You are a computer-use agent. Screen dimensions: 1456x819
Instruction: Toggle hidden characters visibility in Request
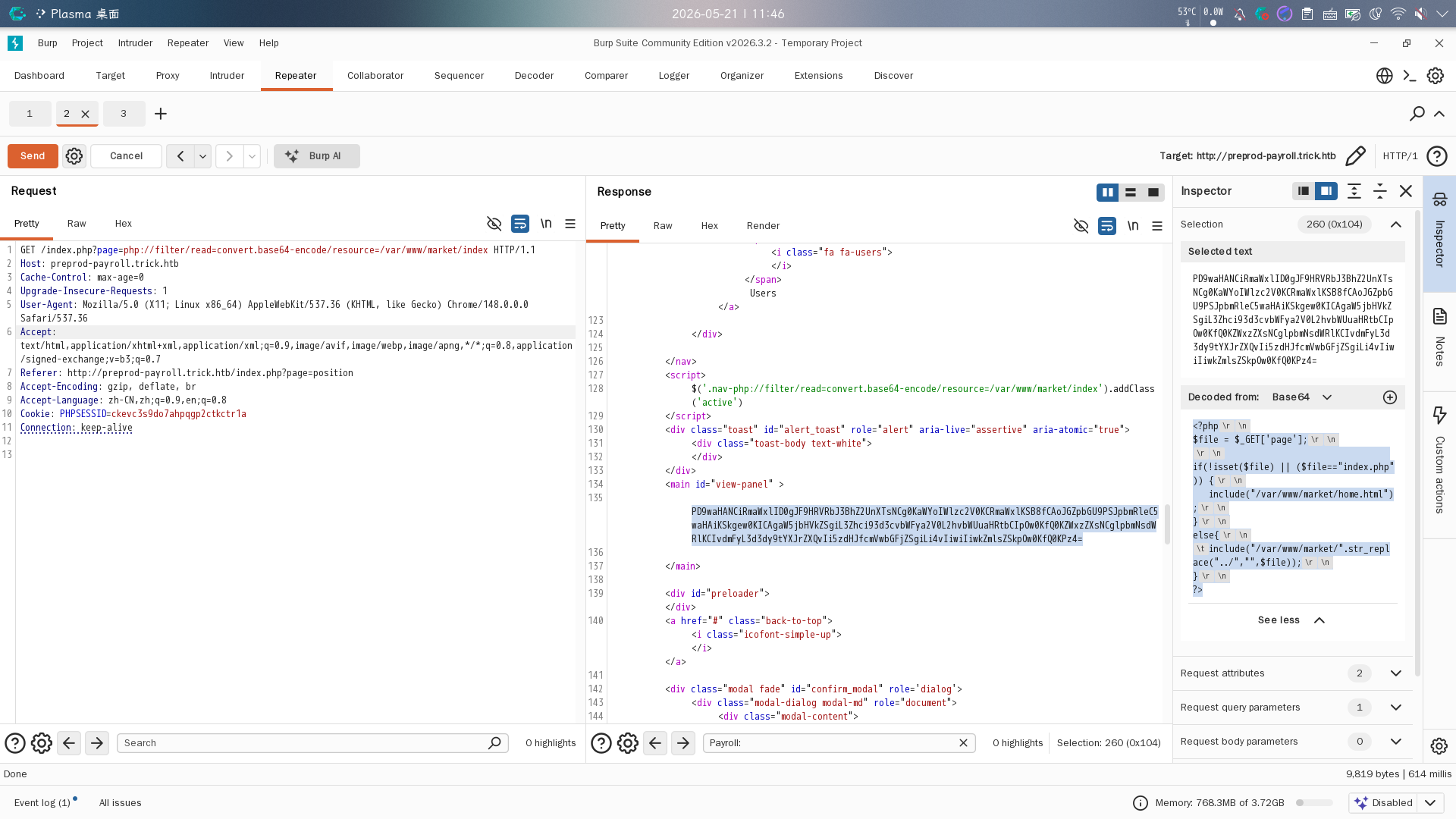point(494,224)
